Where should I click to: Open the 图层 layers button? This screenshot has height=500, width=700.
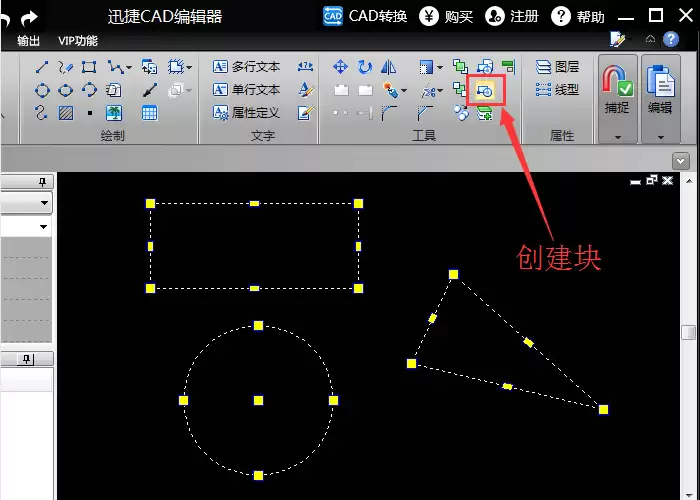click(x=557, y=67)
